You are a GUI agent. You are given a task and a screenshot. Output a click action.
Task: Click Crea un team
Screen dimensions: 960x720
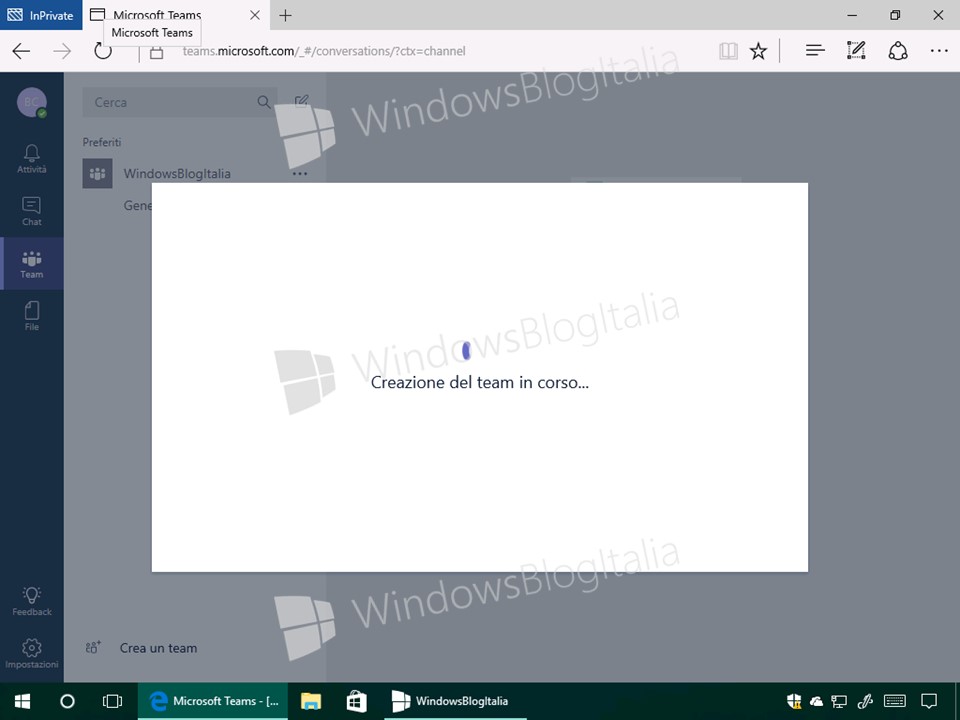coord(141,648)
